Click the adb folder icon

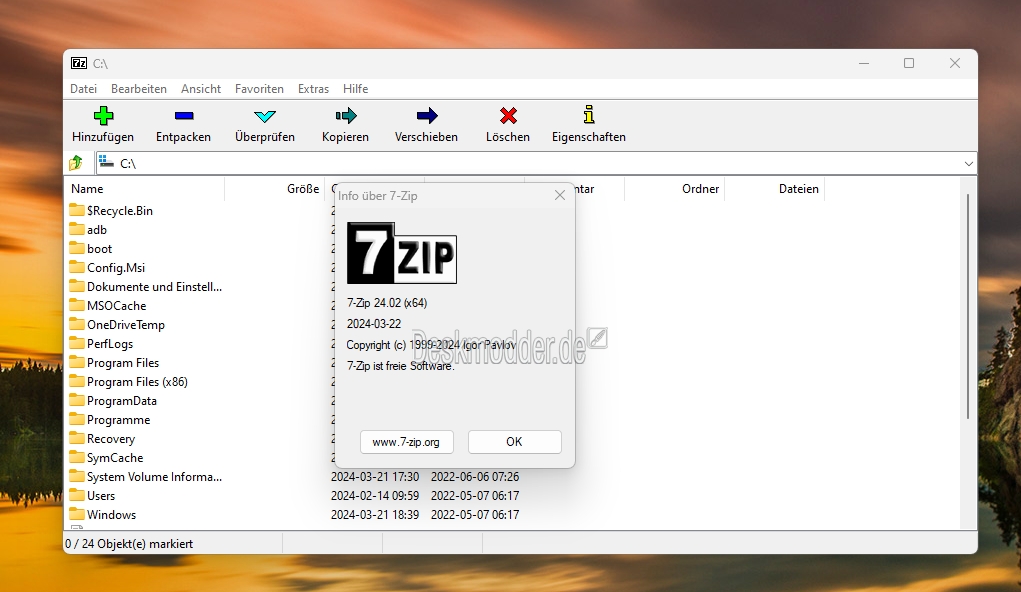point(77,229)
